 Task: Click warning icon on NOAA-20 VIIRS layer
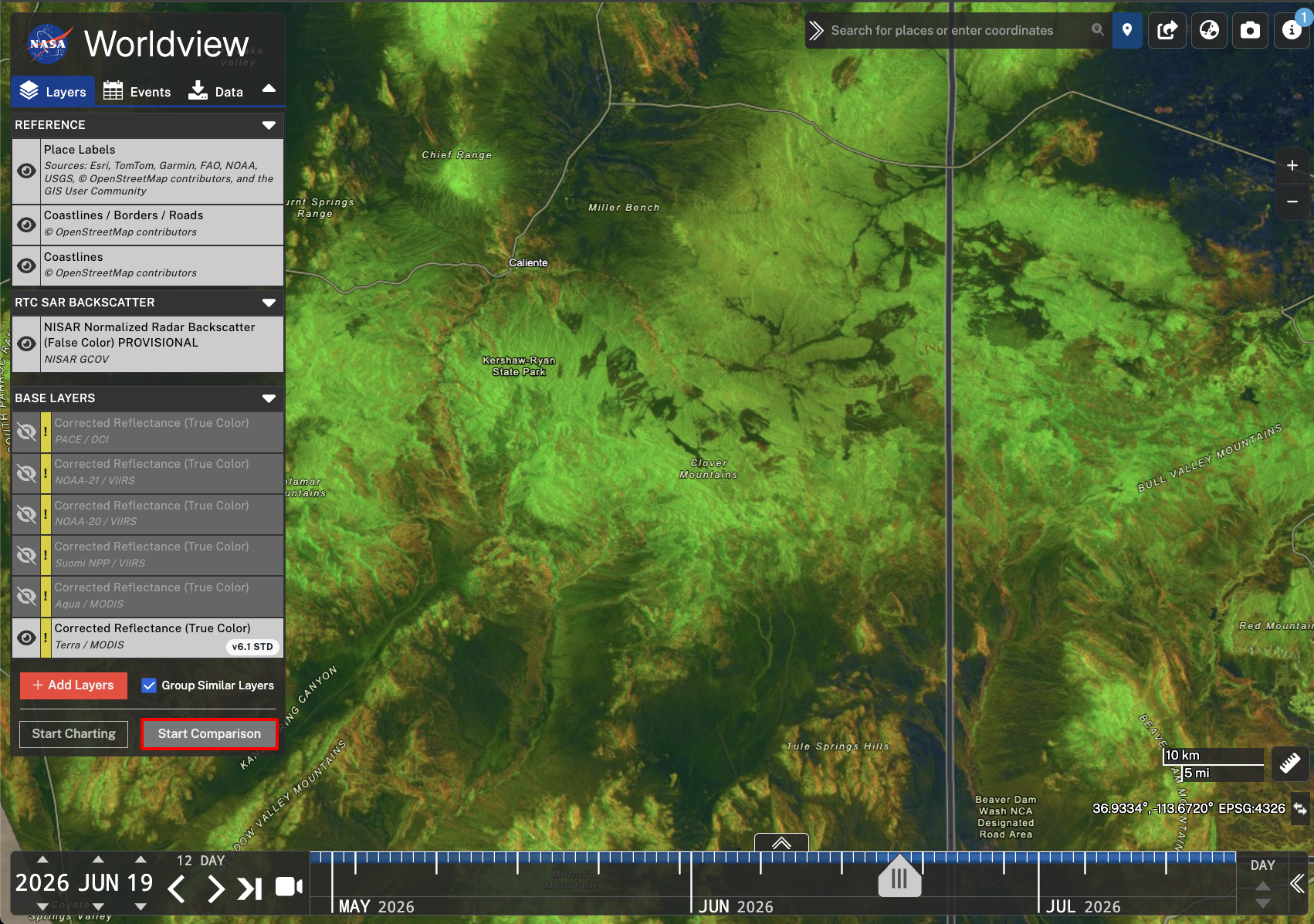[x=46, y=514]
